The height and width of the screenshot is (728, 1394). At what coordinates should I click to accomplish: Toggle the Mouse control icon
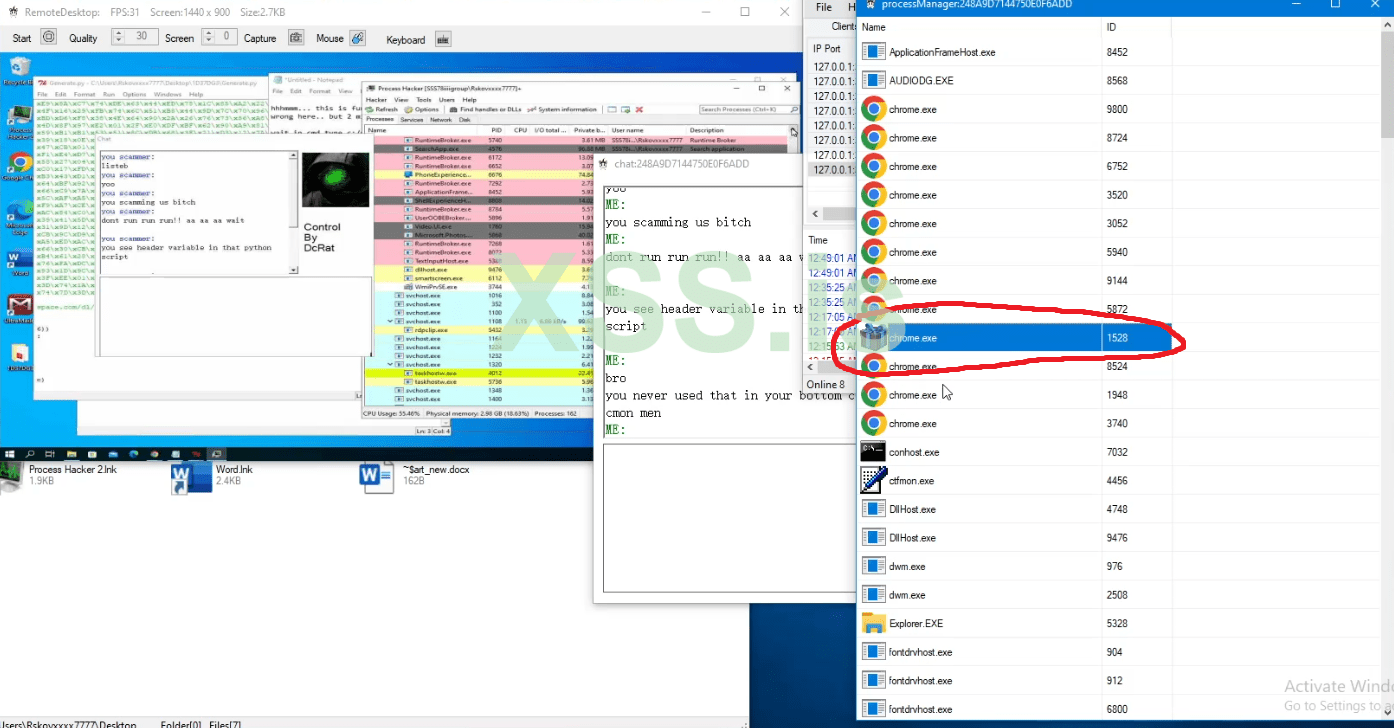[x=357, y=38]
